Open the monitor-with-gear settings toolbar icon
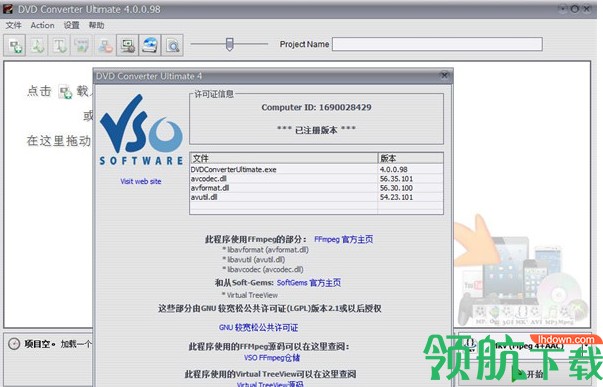 (x=127, y=45)
